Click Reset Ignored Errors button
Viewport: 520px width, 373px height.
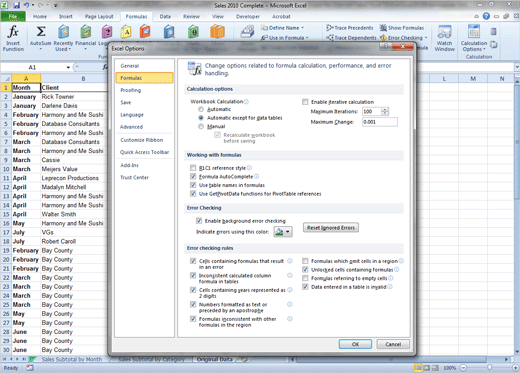[x=331, y=228]
